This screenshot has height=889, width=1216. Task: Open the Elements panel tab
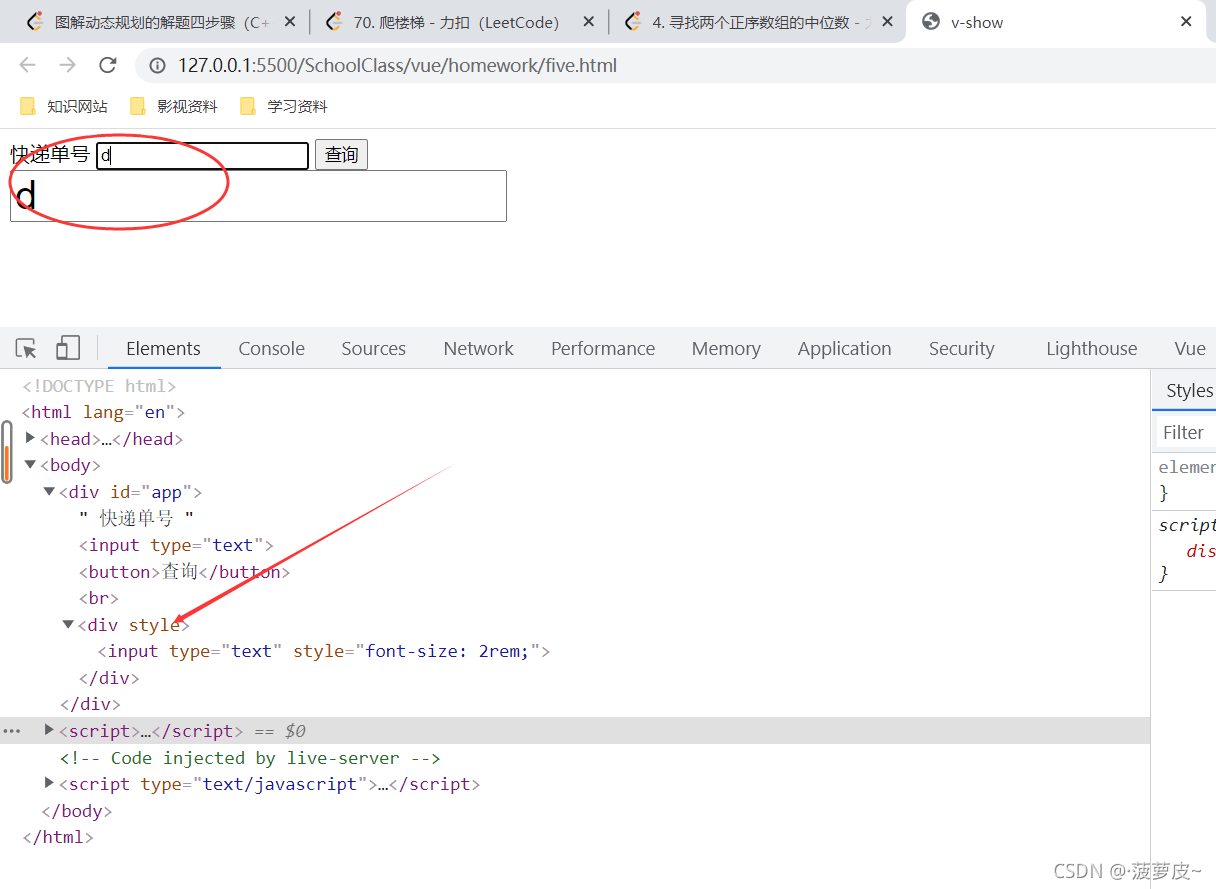pos(163,348)
